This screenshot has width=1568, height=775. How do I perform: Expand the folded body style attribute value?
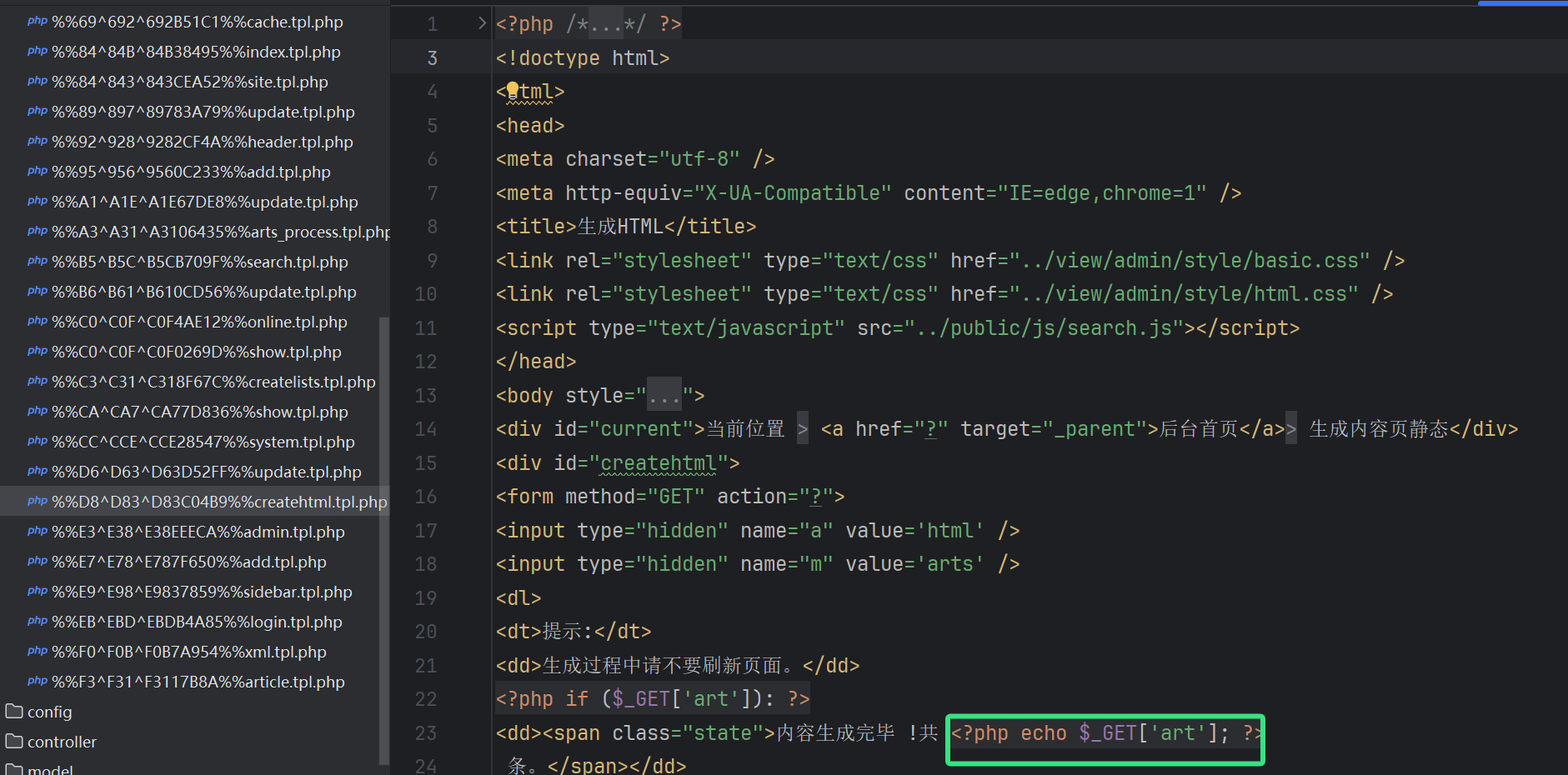(x=664, y=396)
